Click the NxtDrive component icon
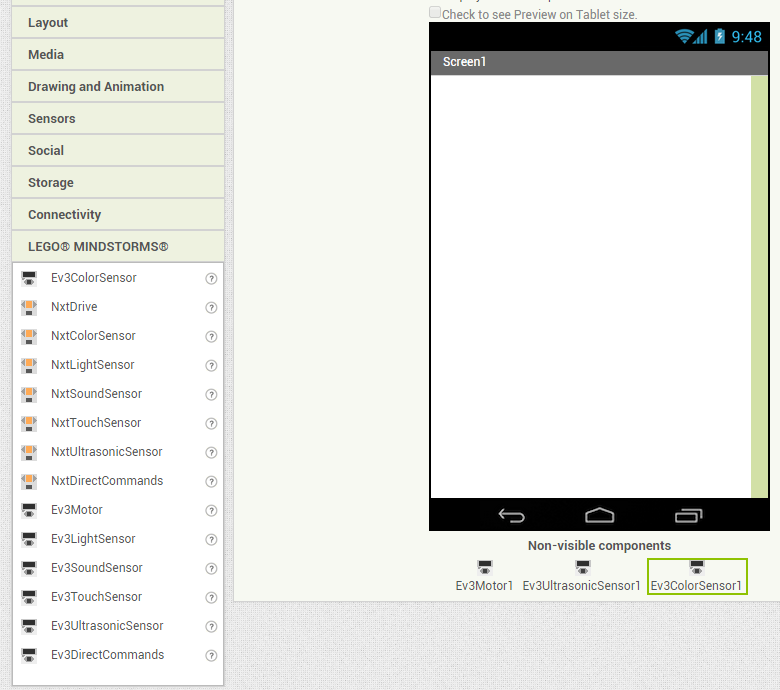The width and height of the screenshot is (780, 690). (x=29, y=307)
